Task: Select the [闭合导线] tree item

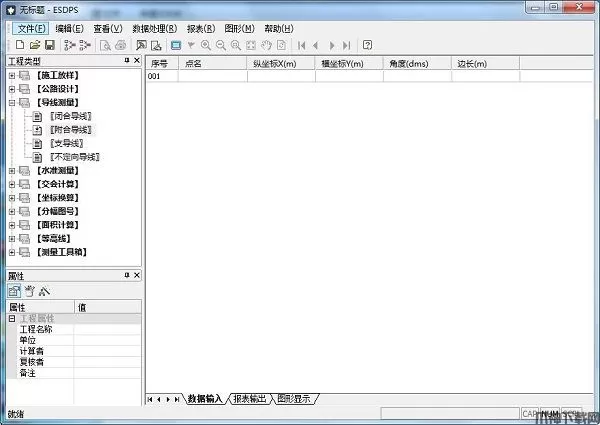Action: [x=71, y=116]
